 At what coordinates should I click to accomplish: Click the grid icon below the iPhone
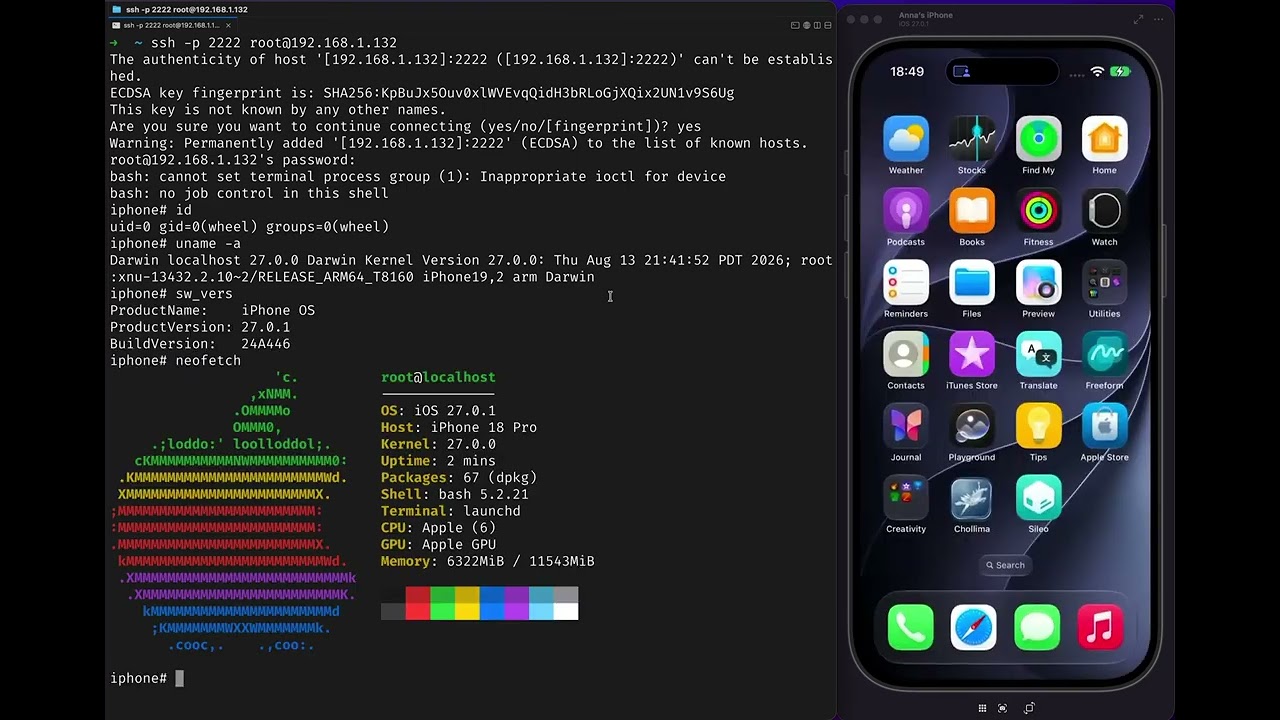point(982,708)
